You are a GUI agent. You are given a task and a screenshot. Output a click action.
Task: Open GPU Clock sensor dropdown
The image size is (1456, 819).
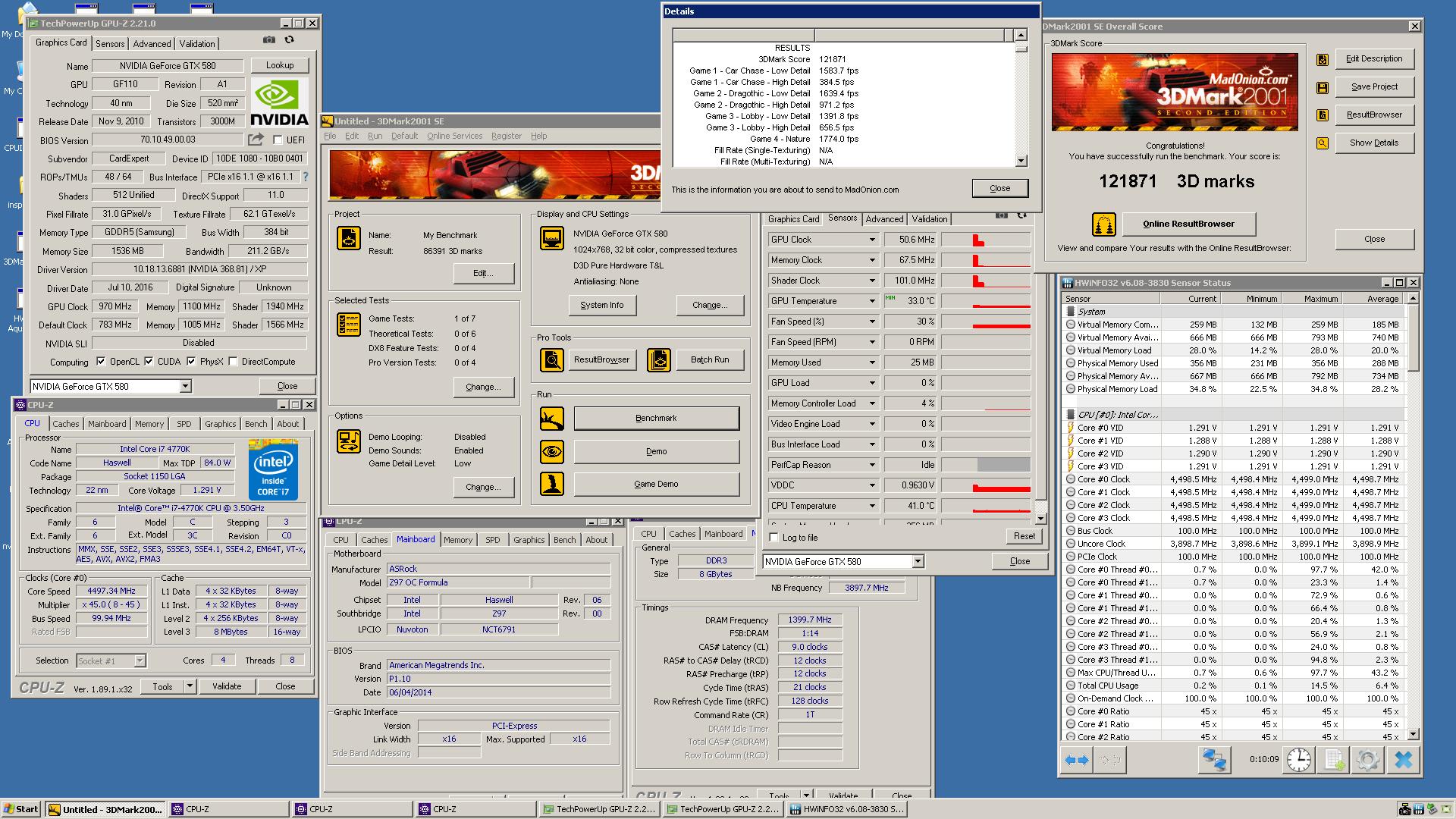pos(872,240)
